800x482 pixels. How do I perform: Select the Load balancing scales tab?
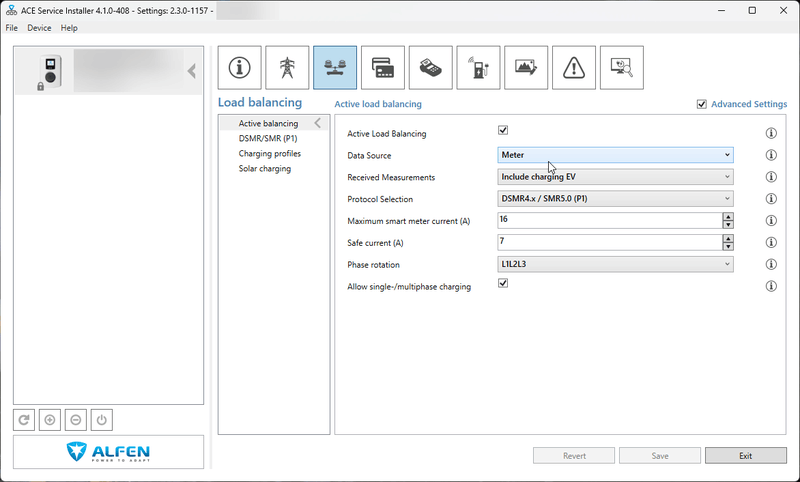pyautogui.click(x=335, y=68)
